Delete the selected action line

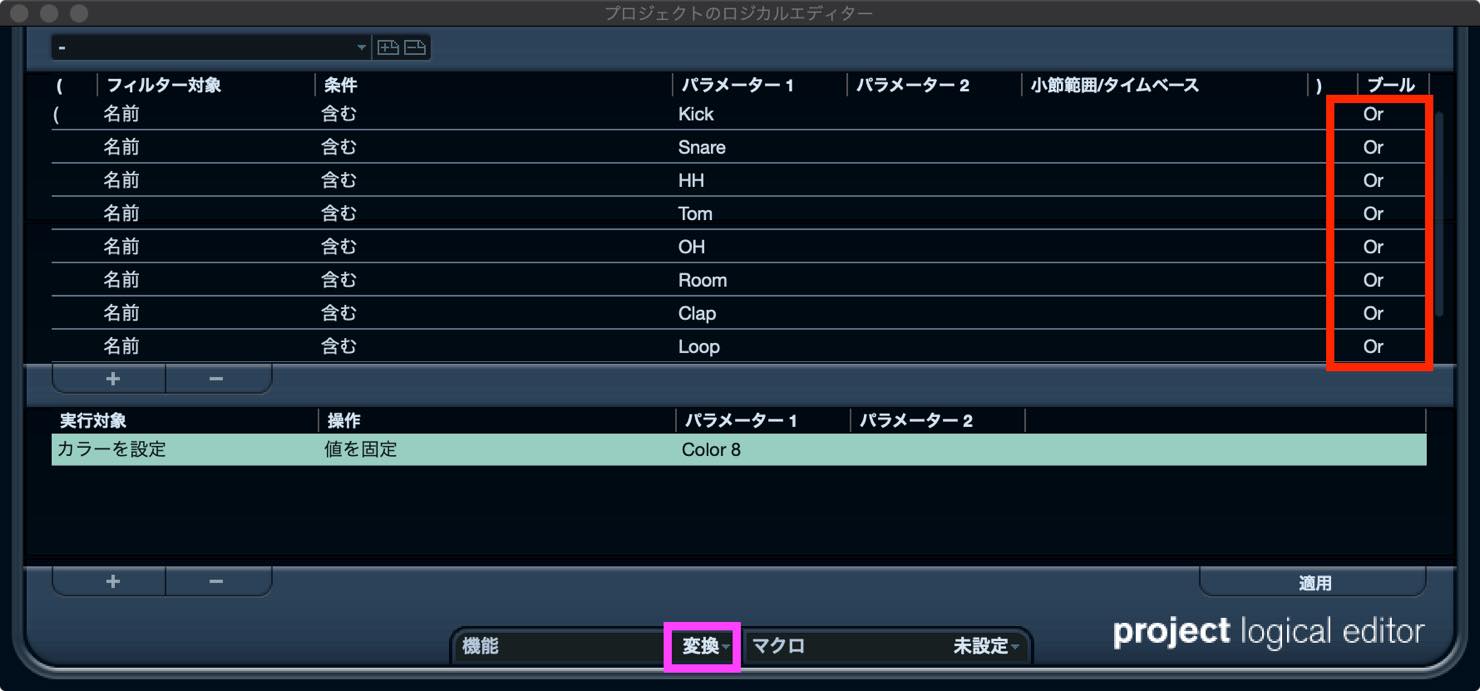[x=216, y=582]
